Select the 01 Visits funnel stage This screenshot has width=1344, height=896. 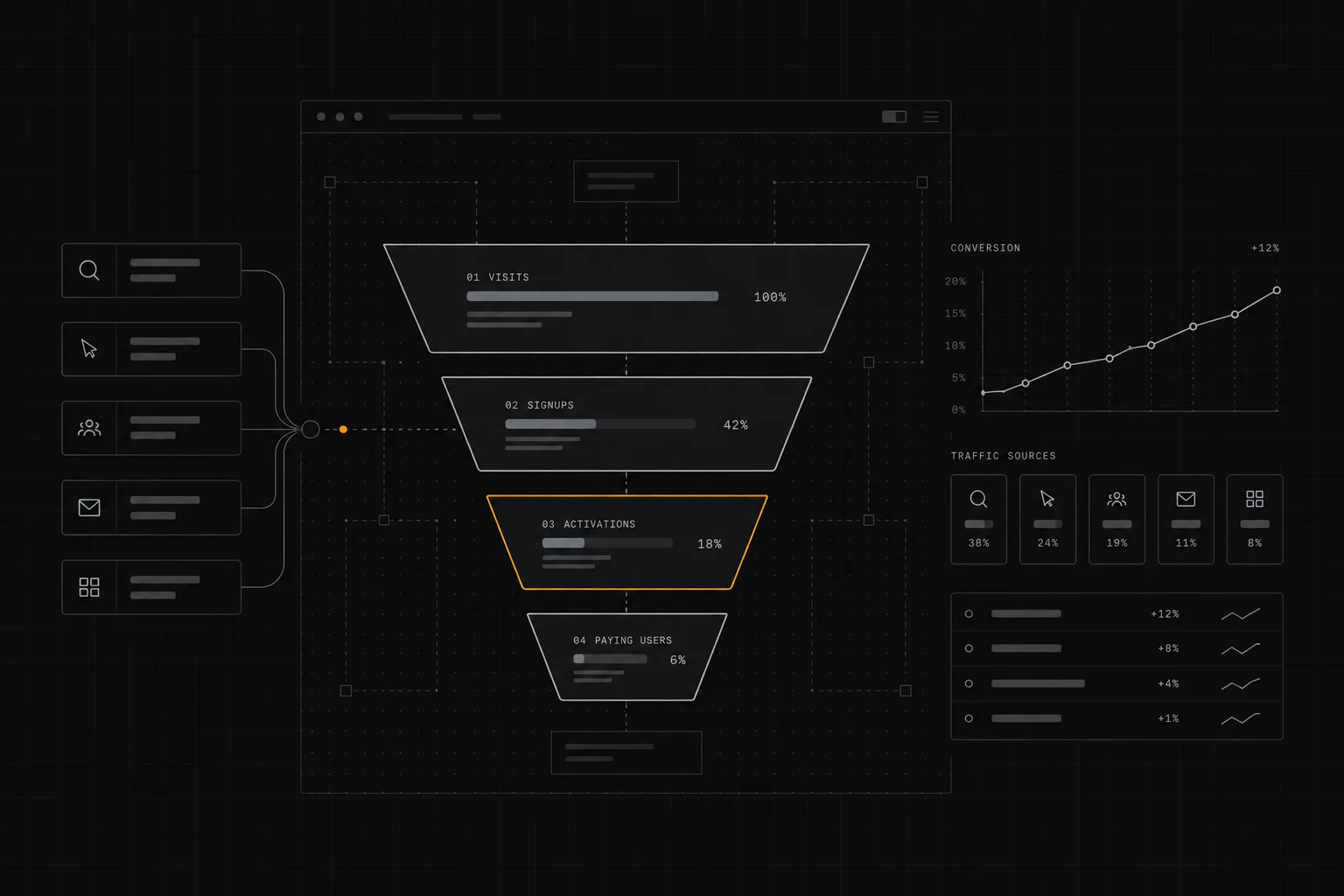click(626, 298)
